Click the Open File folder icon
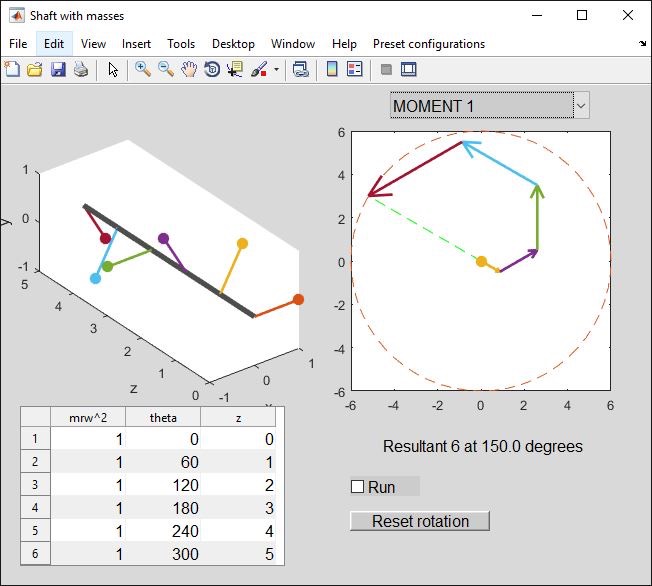 tap(35, 70)
